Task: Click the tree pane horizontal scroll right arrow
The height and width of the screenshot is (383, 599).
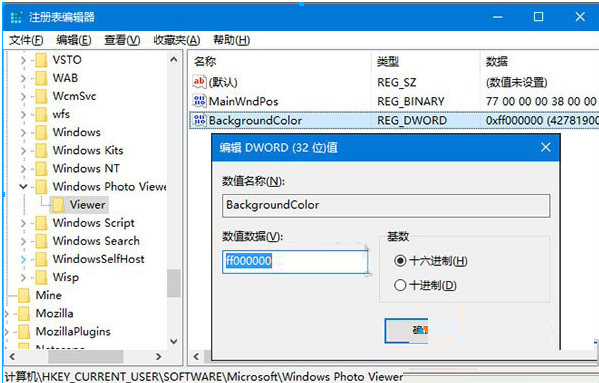Action: point(159,357)
